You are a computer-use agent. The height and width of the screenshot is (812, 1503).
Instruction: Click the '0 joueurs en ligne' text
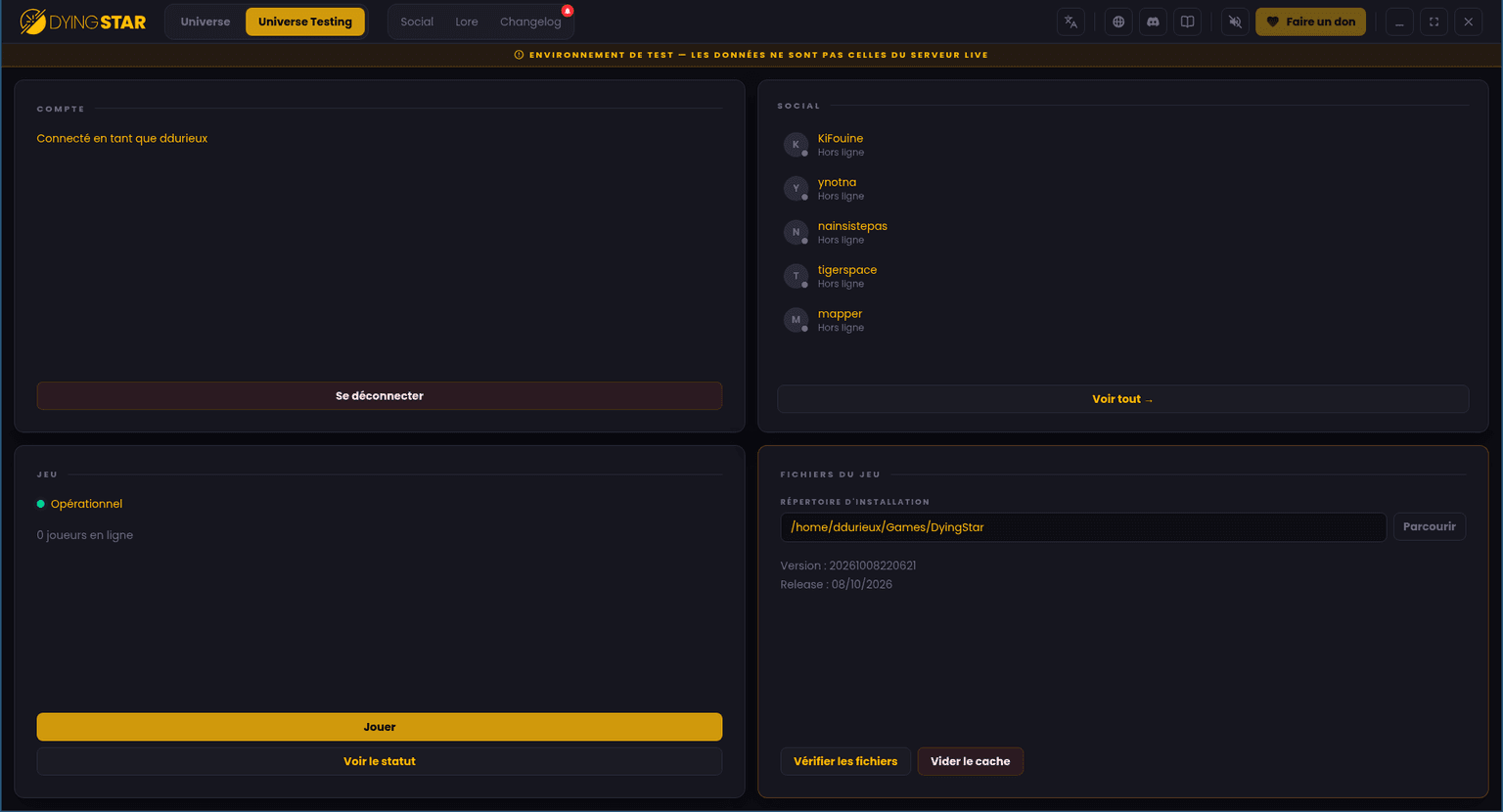pos(85,535)
